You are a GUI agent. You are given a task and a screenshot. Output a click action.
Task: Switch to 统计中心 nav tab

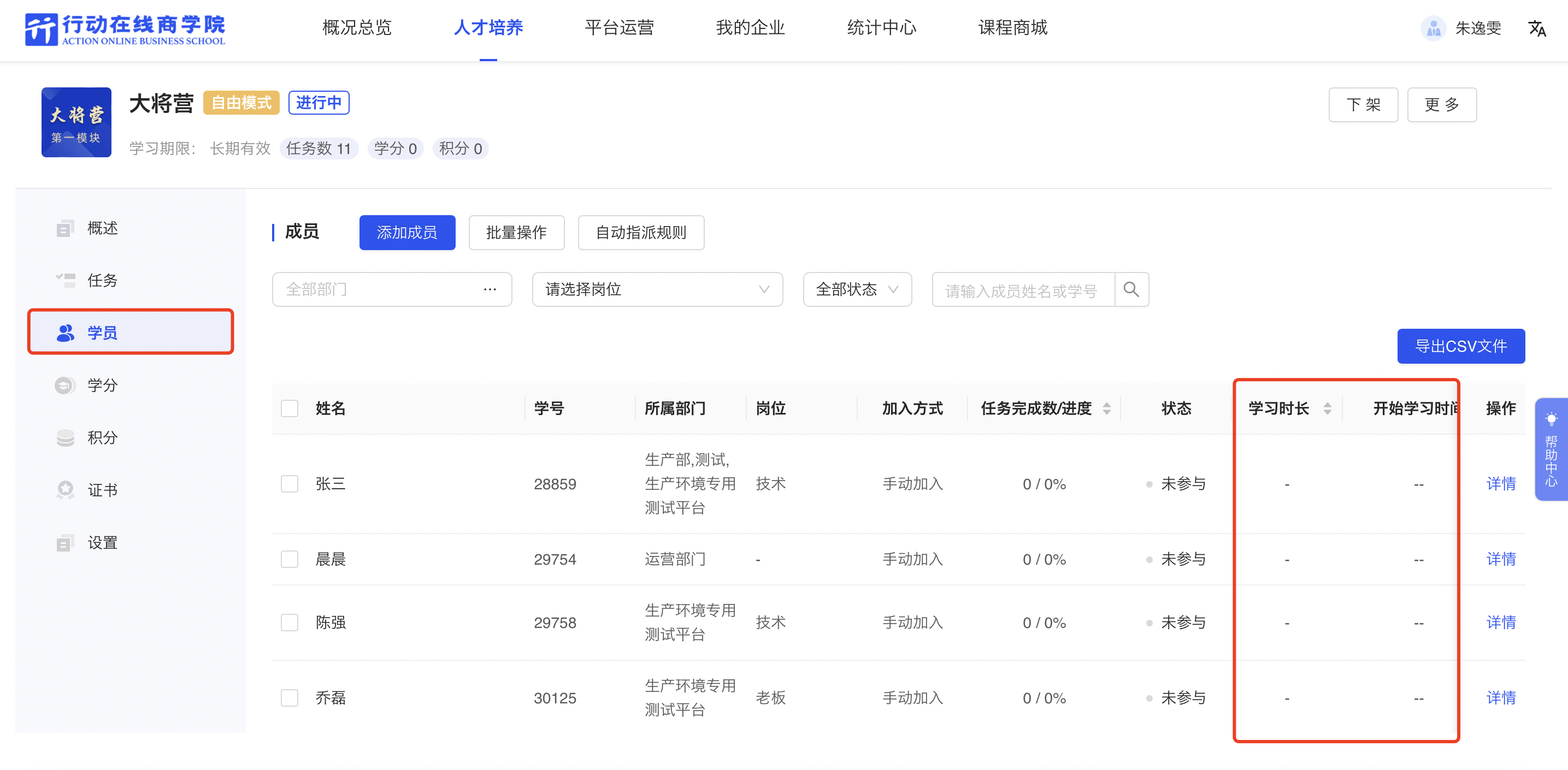click(881, 28)
